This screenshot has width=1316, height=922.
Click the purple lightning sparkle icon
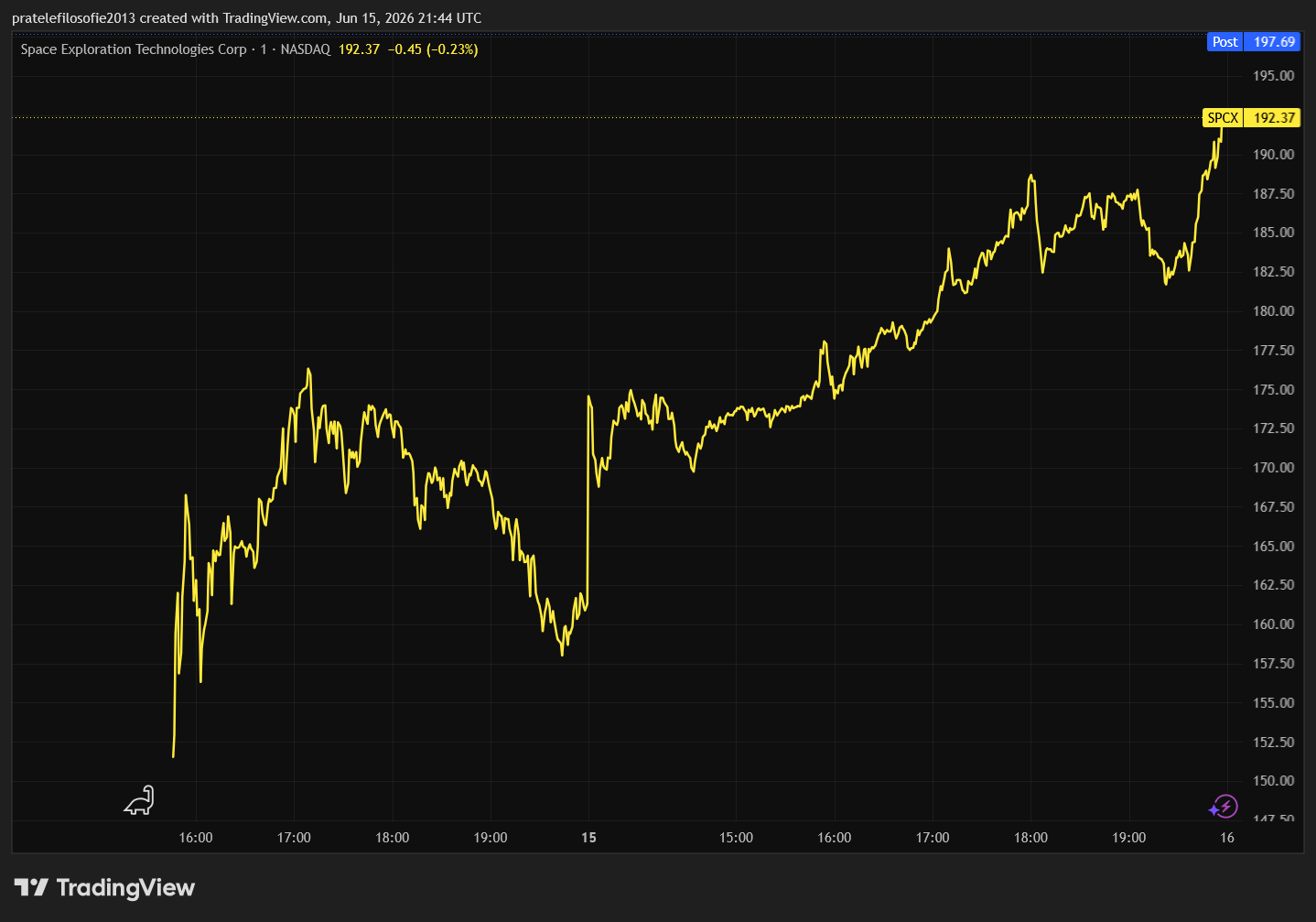pyautogui.click(x=1224, y=807)
